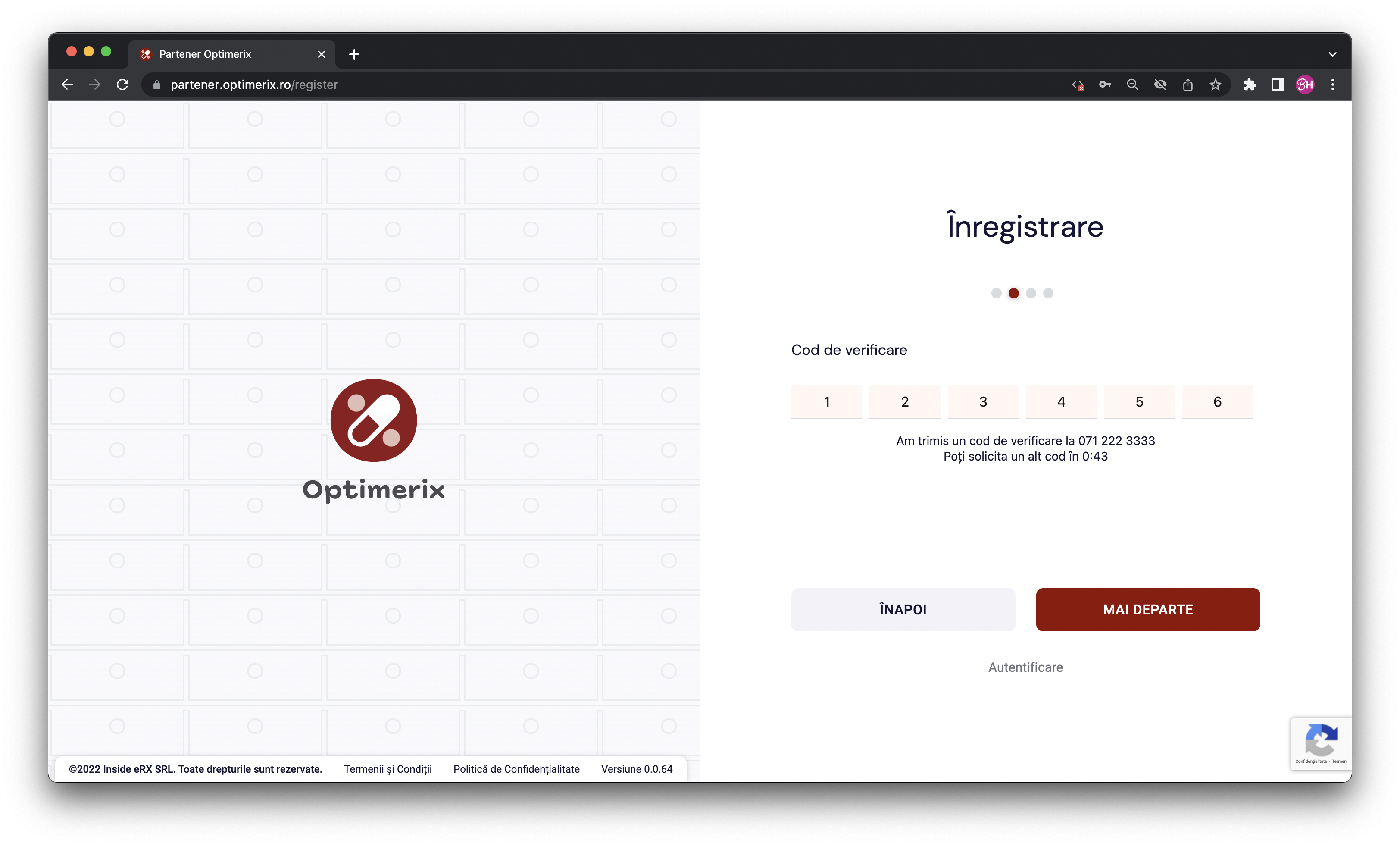The height and width of the screenshot is (846, 1400).
Task: Open the BH profile avatar
Action: (x=1305, y=85)
